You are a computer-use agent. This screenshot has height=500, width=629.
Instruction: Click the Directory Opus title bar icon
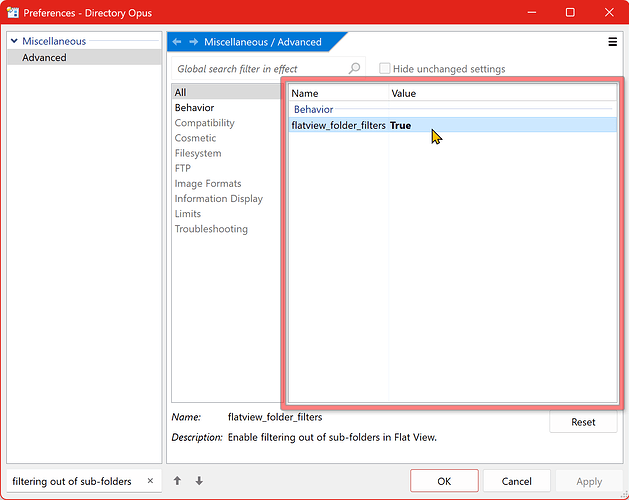tap(12, 12)
